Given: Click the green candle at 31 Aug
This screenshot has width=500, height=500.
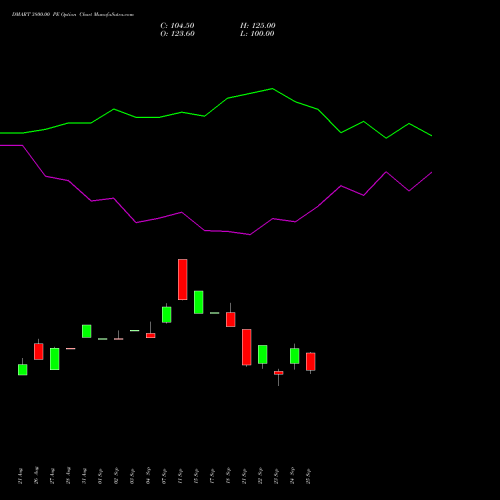Looking at the screenshot, I should click(87, 331).
